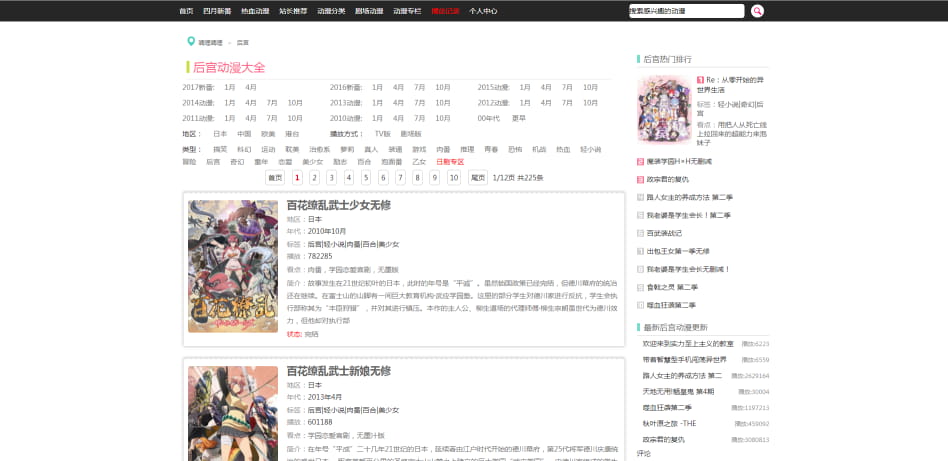Go to page 10 in pagination
The image size is (948, 461).
point(453,177)
